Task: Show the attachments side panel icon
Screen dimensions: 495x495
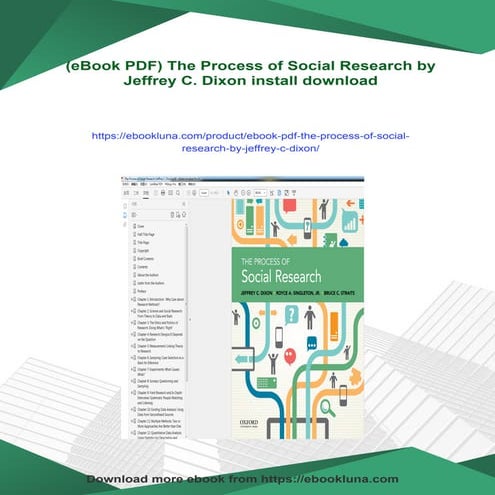Action: (125, 224)
